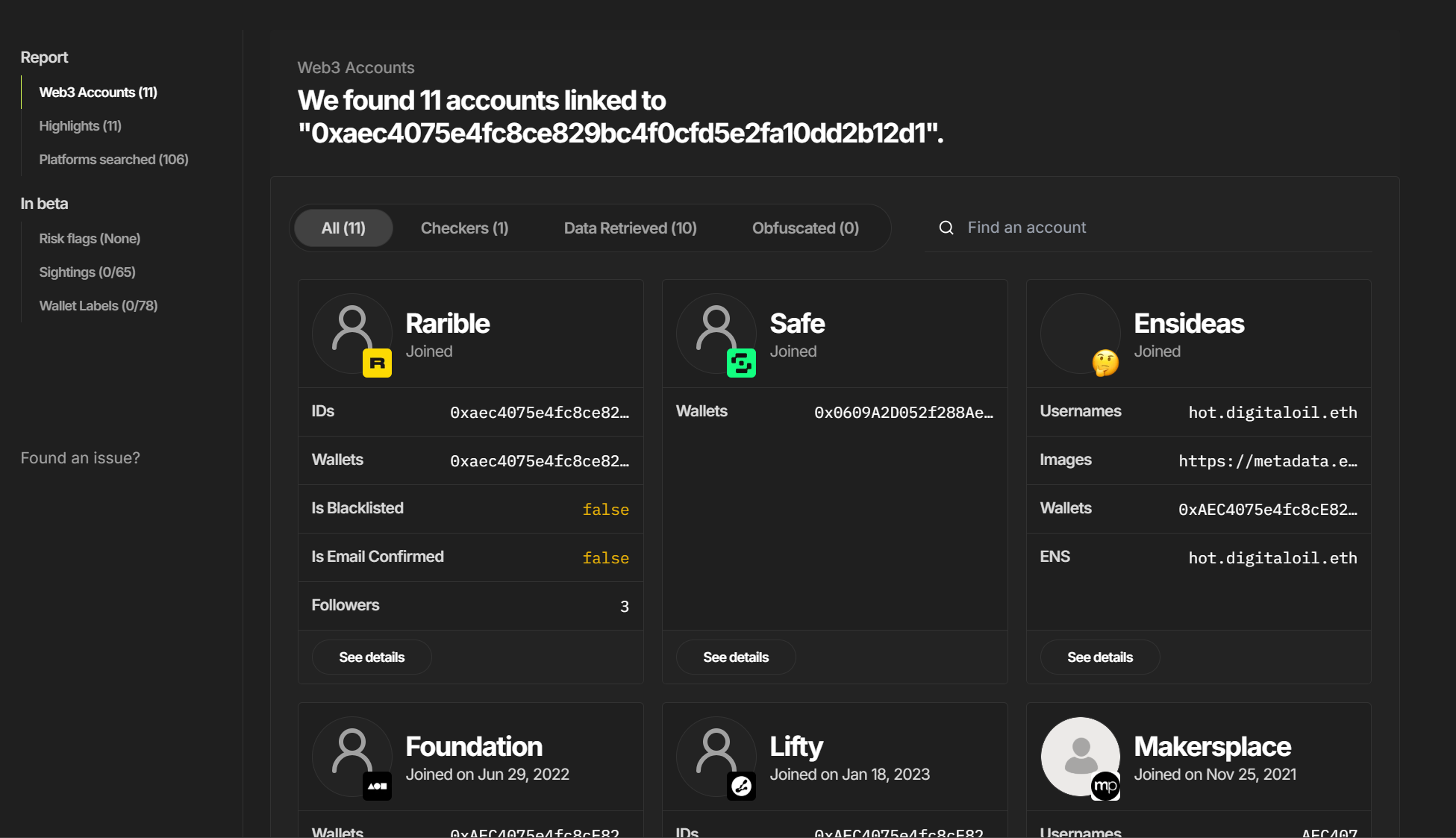Click the Rarible IDs address value
Image resolution: width=1456 pixels, height=838 pixels.
tap(540, 413)
